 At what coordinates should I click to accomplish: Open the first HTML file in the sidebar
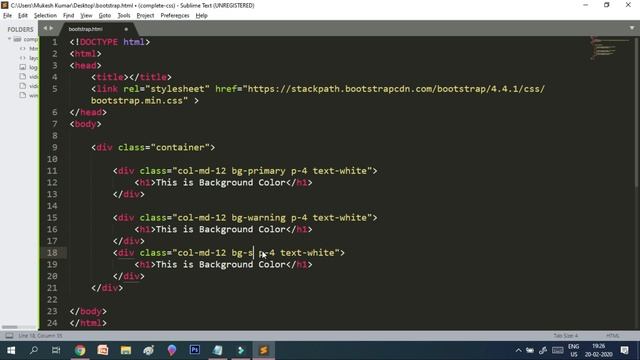coord(29,49)
